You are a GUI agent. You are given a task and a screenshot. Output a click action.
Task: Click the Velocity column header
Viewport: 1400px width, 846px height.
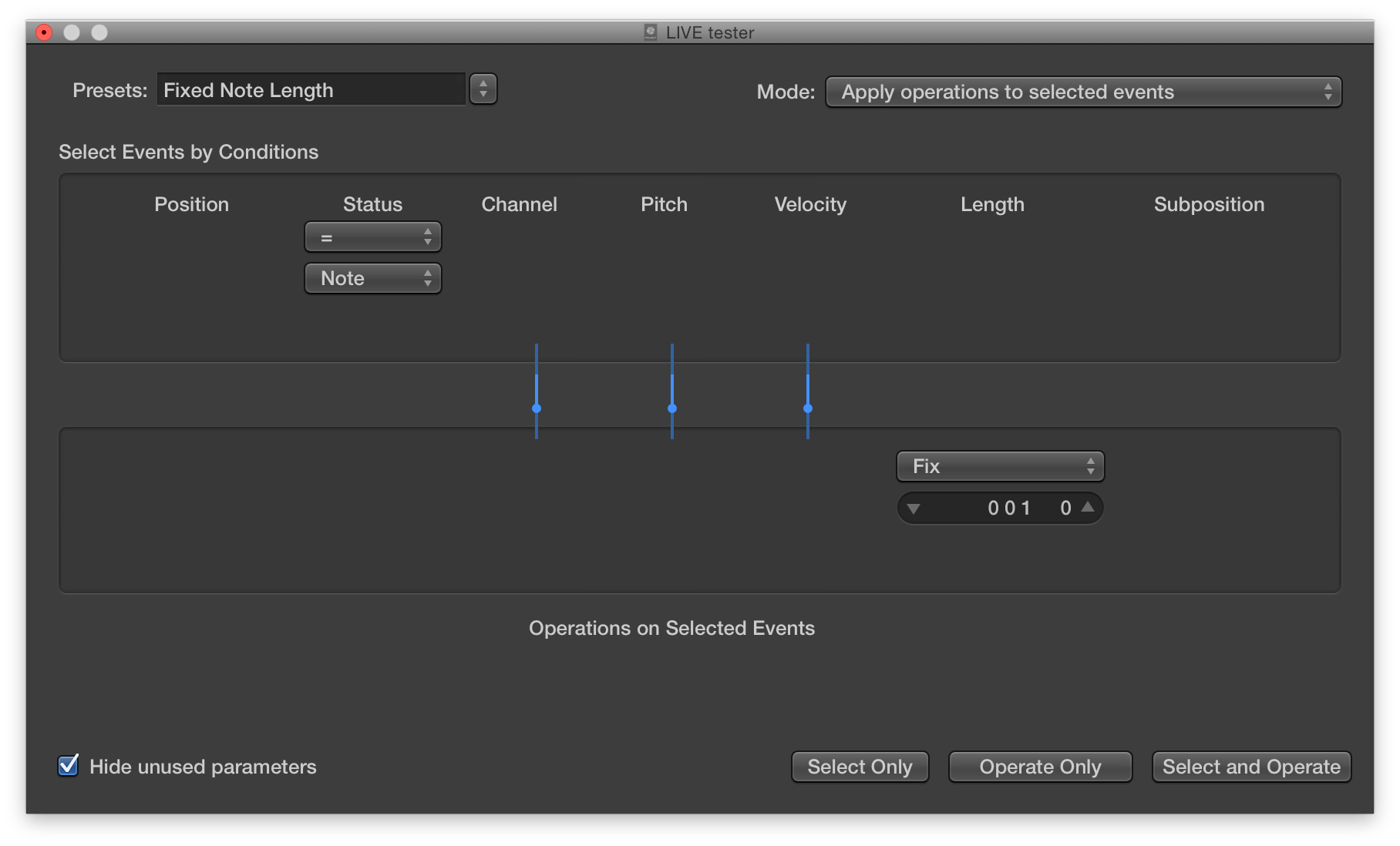[809, 204]
